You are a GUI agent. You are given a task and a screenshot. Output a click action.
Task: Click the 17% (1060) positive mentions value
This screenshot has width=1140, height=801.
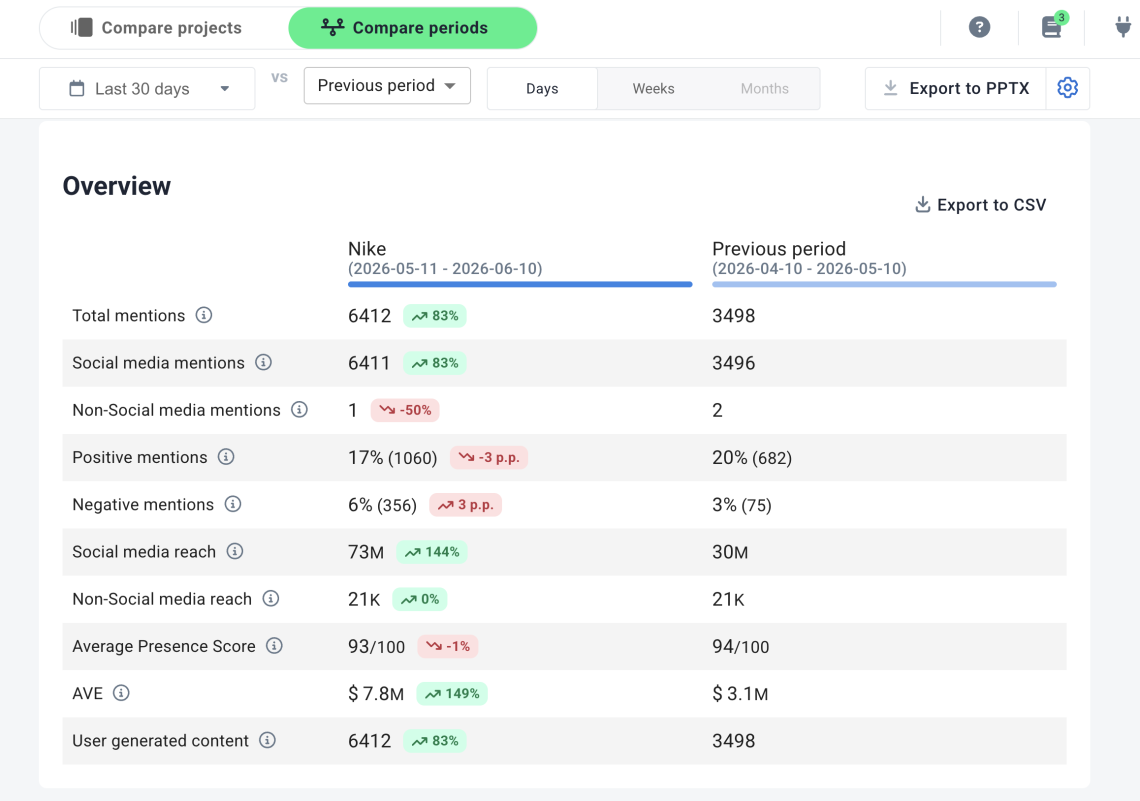point(393,458)
